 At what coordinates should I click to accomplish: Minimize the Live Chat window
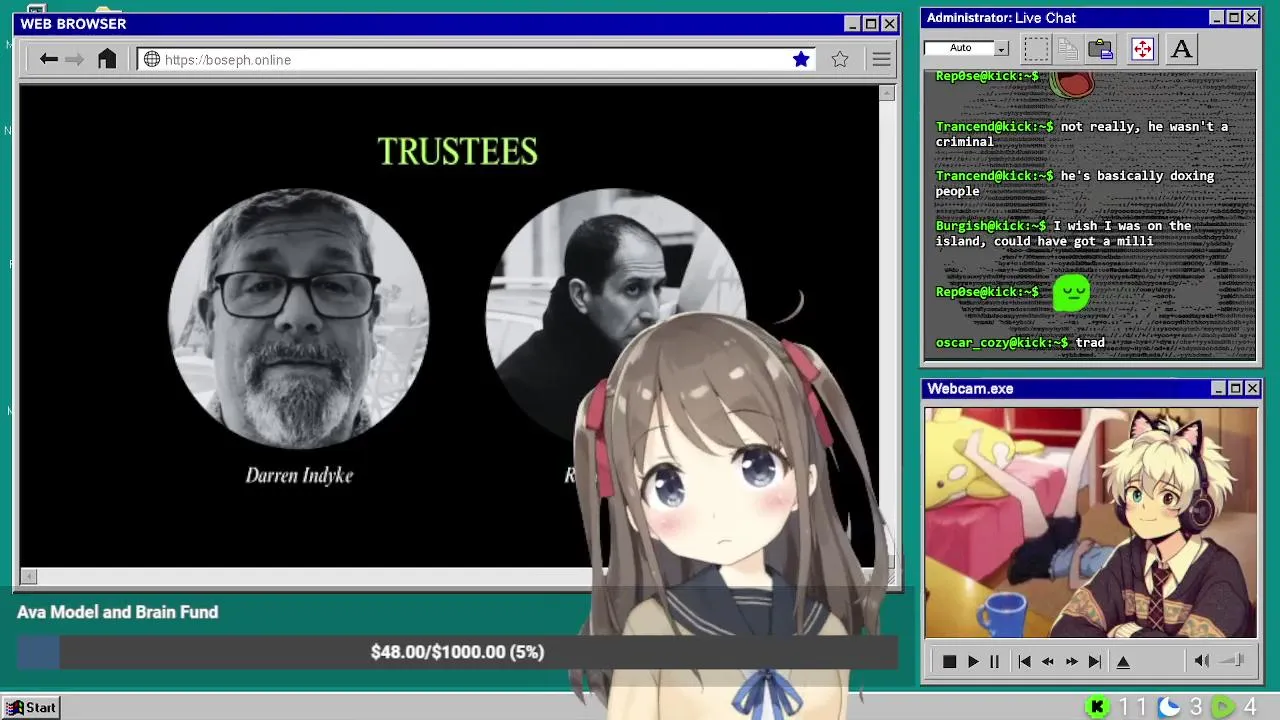click(1217, 18)
